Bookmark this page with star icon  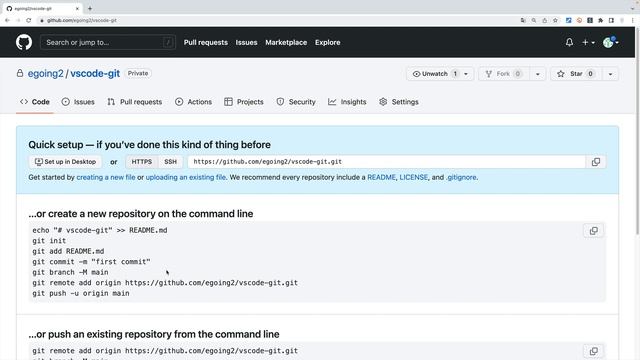(555, 20)
